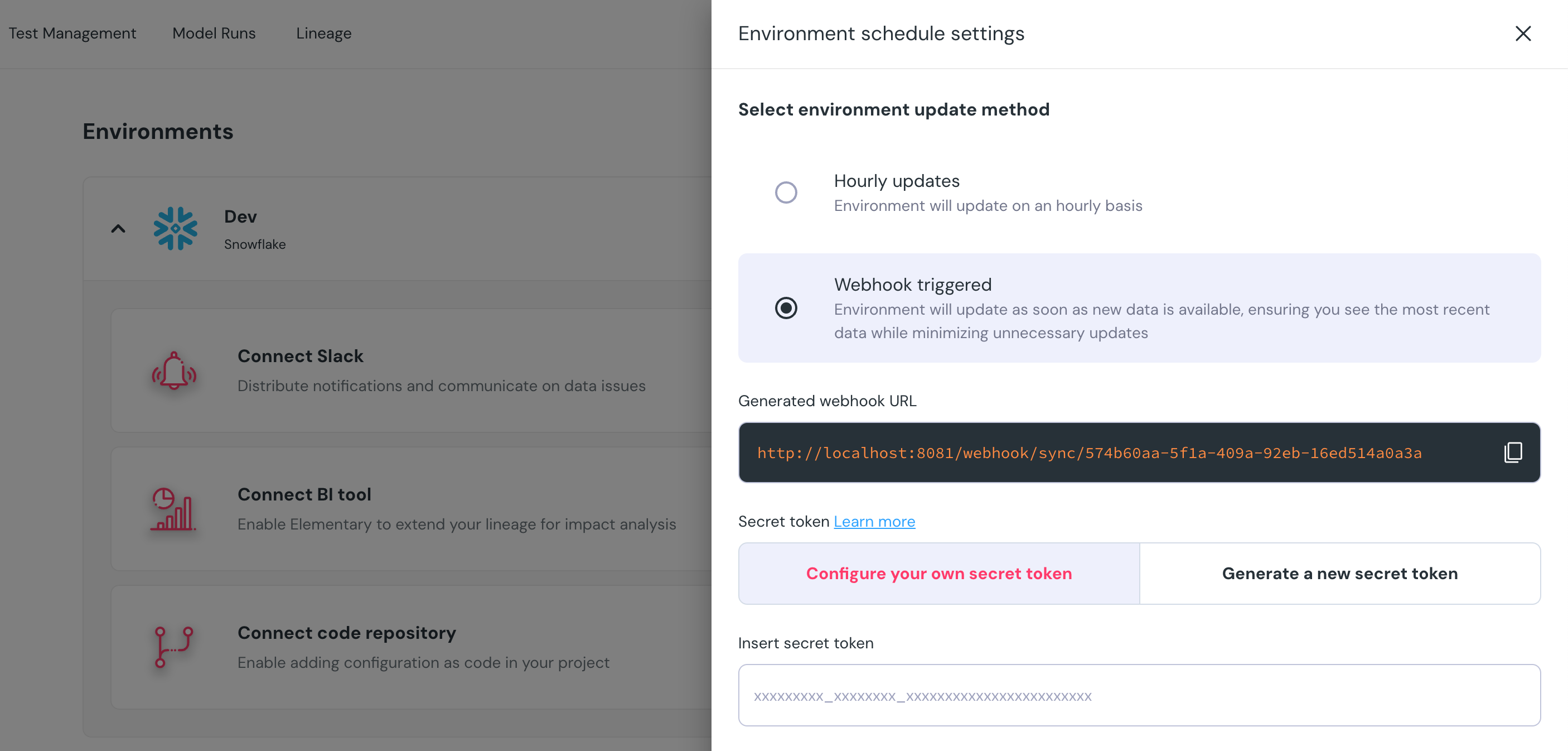1568x751 pixels.
Task: Click the Connect Slack bell icon
Action: point(174,371)
